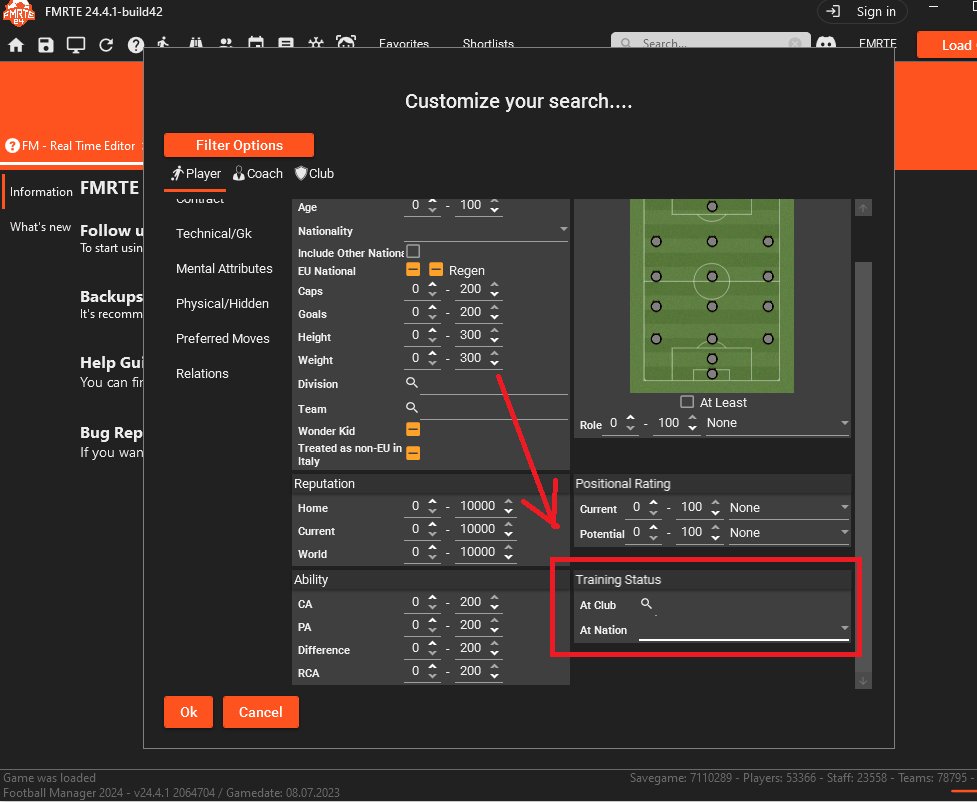Click the Refresh arrow icon in toolbar
The width and height of the screenshot is (977, 802).
[106, 45]
